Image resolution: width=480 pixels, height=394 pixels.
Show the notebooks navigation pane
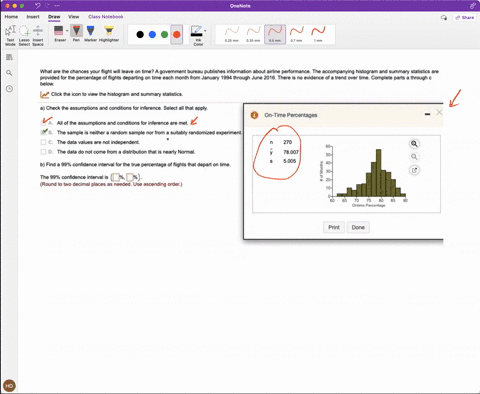pyautogui.click(x=9, y=57)
